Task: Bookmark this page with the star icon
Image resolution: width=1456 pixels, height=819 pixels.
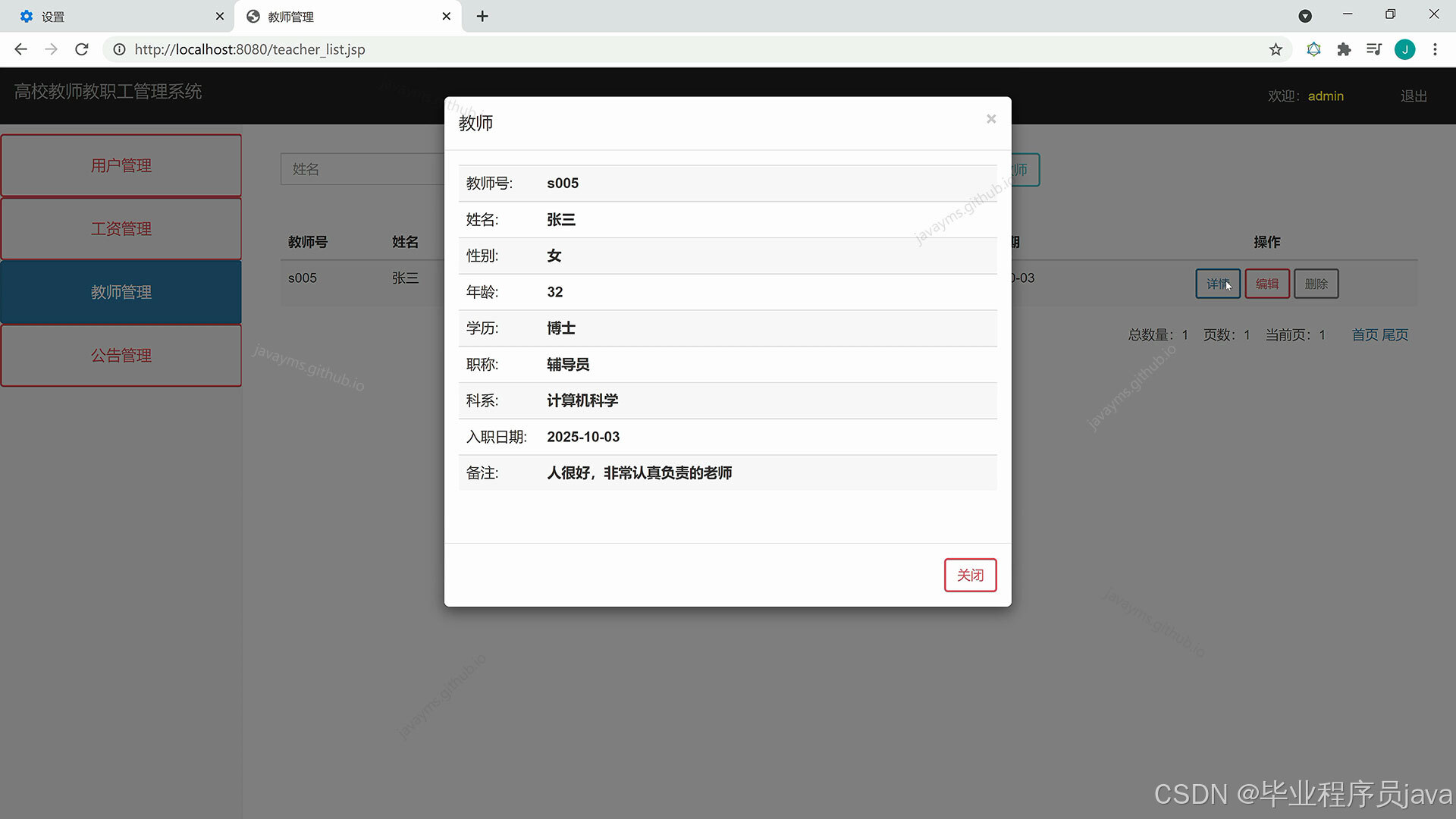Action: tap(1276, 49)
